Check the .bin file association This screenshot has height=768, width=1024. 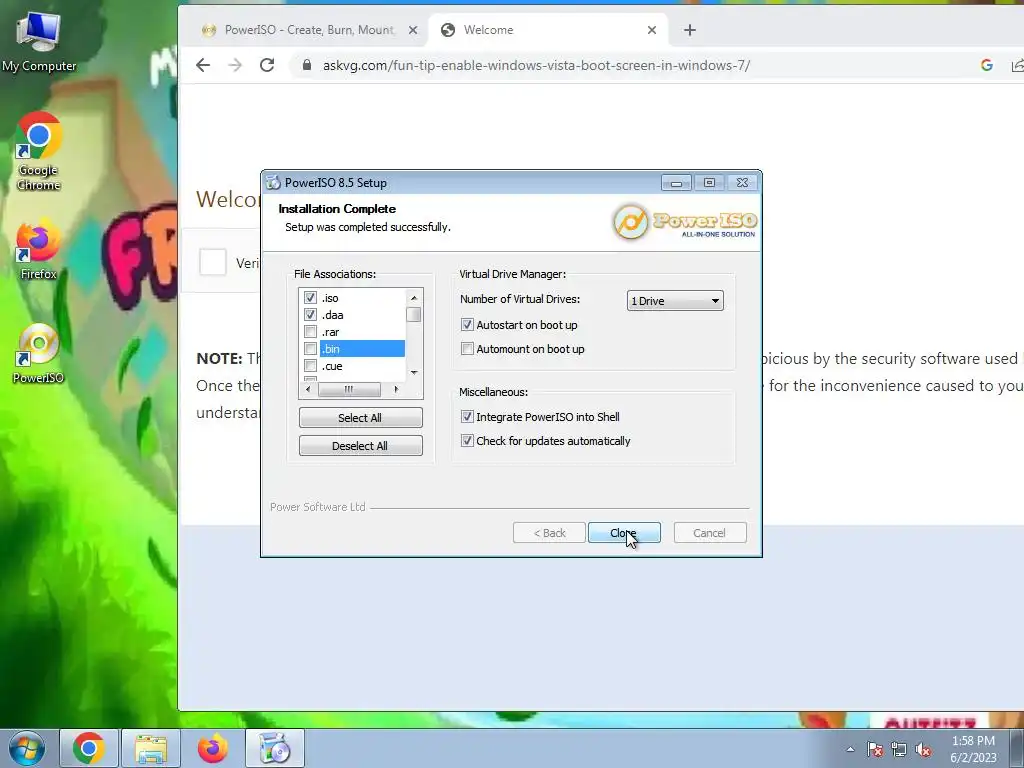[310, 349]
